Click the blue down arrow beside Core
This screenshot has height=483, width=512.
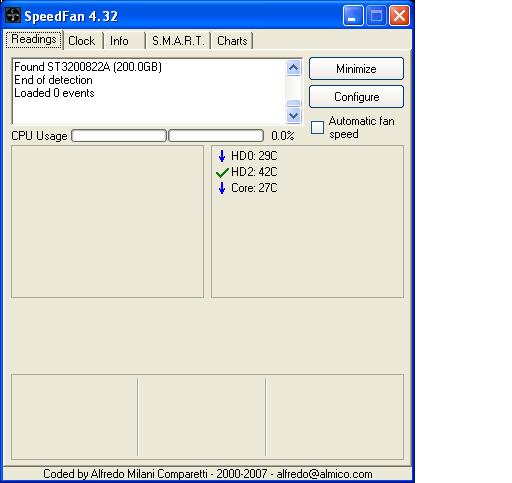click(222, 188)
